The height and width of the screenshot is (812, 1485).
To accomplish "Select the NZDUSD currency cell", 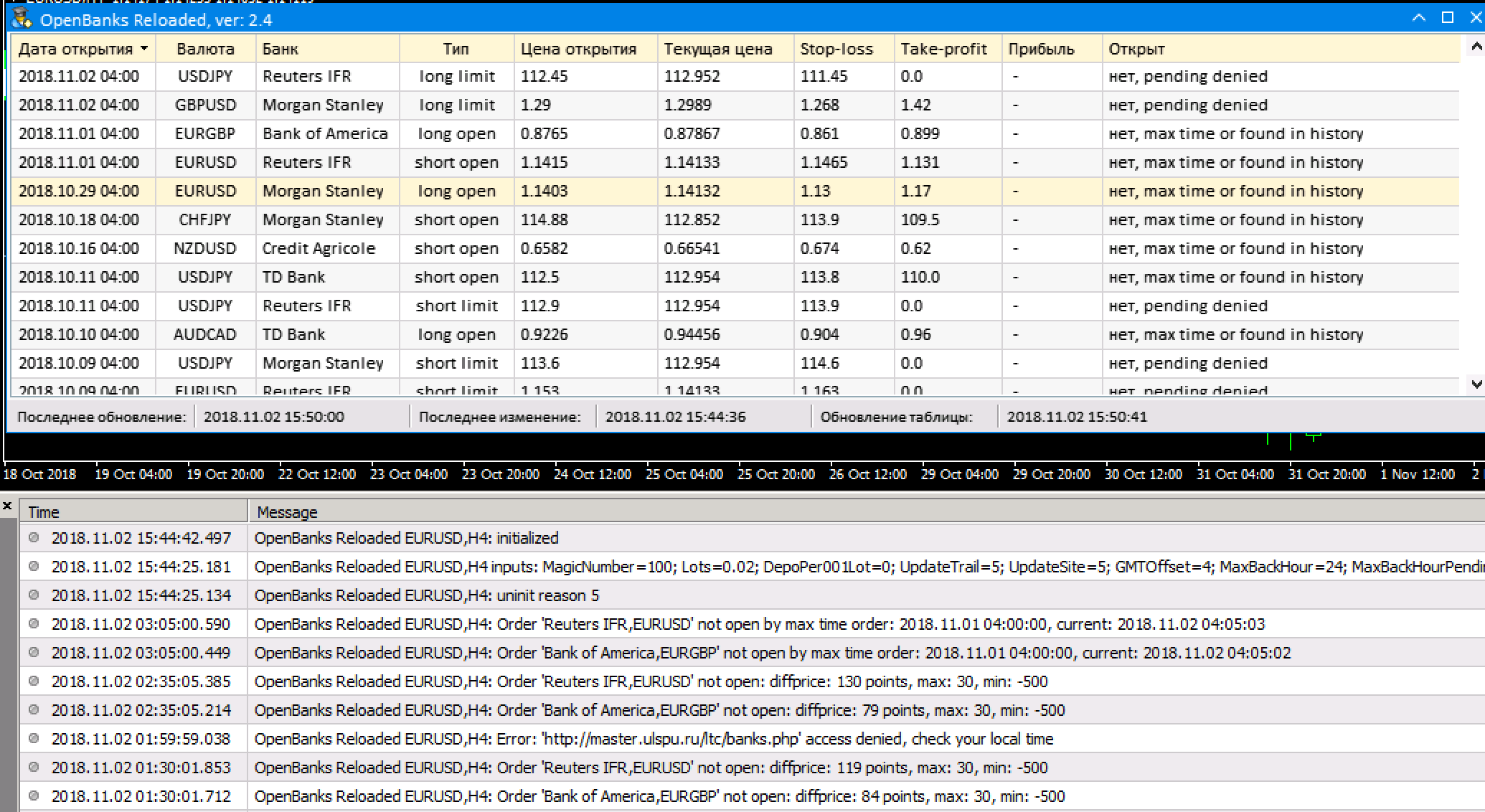I will (205, 248).
